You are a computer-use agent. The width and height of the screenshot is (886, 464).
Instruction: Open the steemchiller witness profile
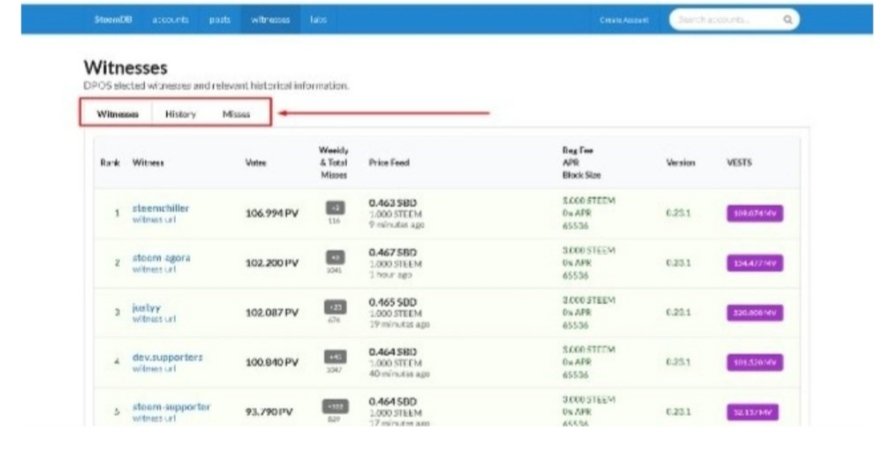point(160,208)
